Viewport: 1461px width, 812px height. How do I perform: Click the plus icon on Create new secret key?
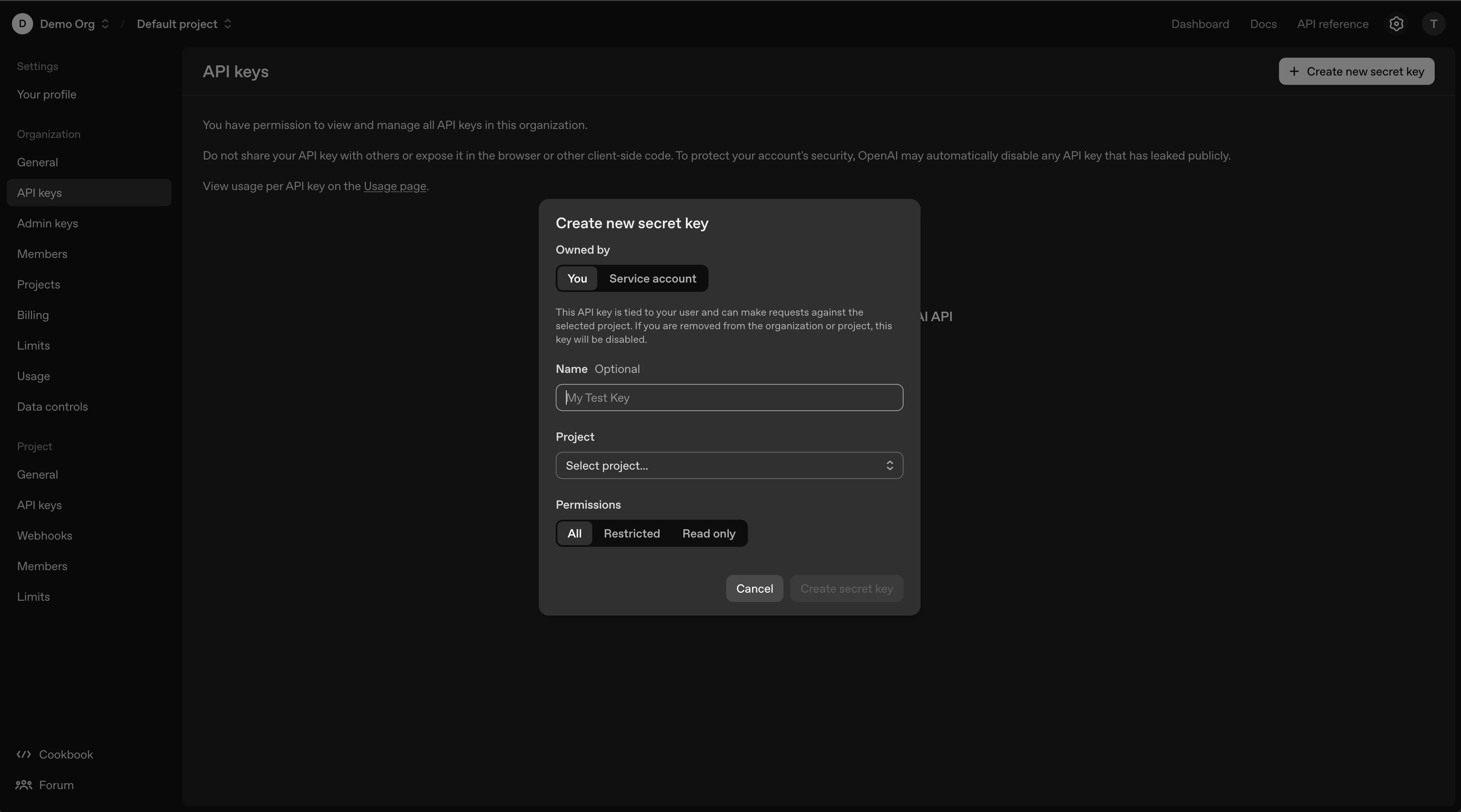point(1295,71)
